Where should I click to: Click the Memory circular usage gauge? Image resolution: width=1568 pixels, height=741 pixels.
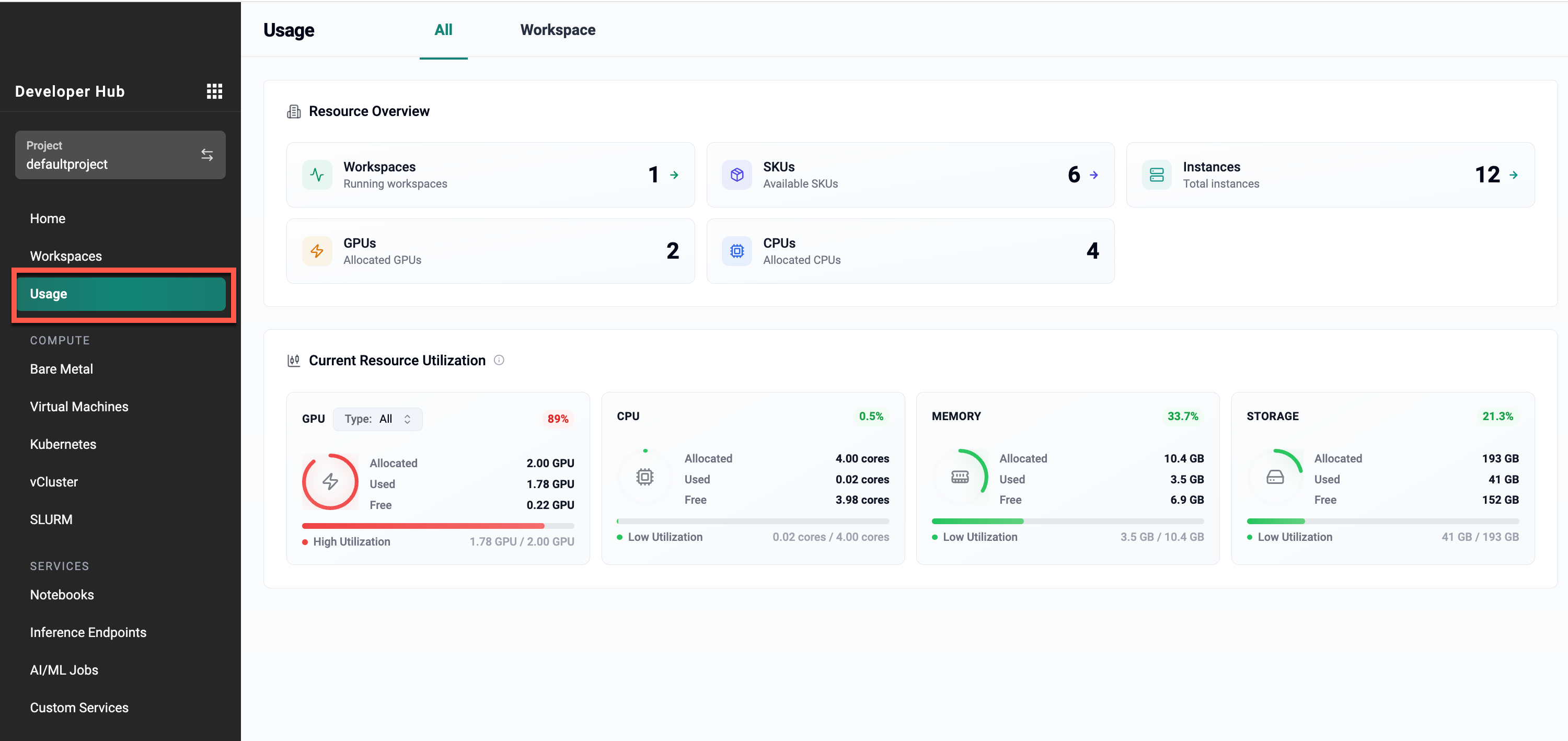pyautogui.click(x=959, y=477)
